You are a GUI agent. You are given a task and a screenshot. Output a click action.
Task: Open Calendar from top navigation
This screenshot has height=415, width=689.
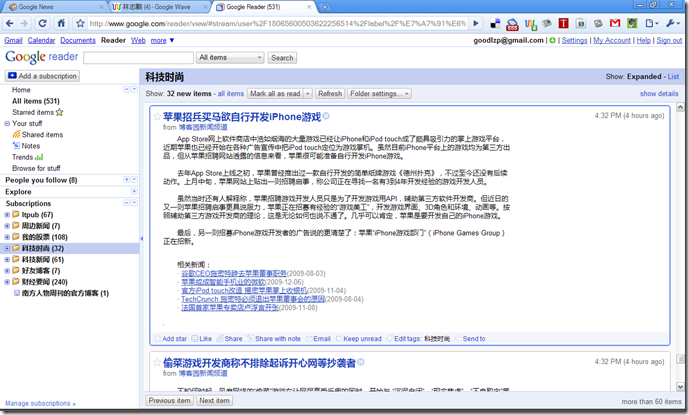pyautogui.click(x=41, y=40)
